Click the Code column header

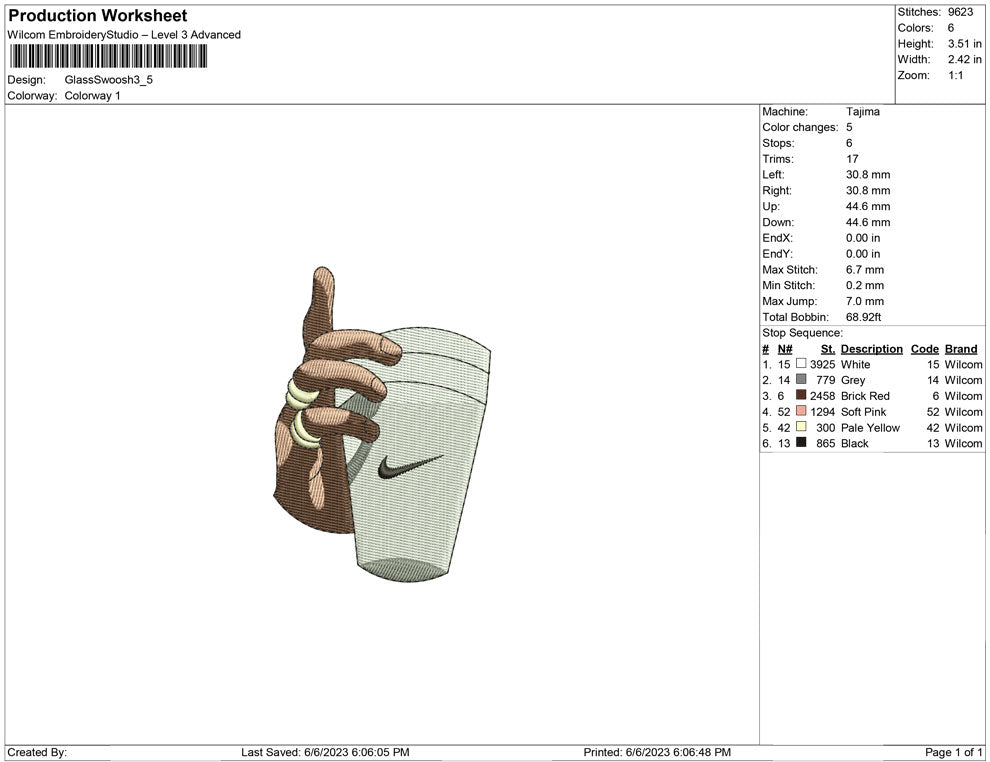924,348
